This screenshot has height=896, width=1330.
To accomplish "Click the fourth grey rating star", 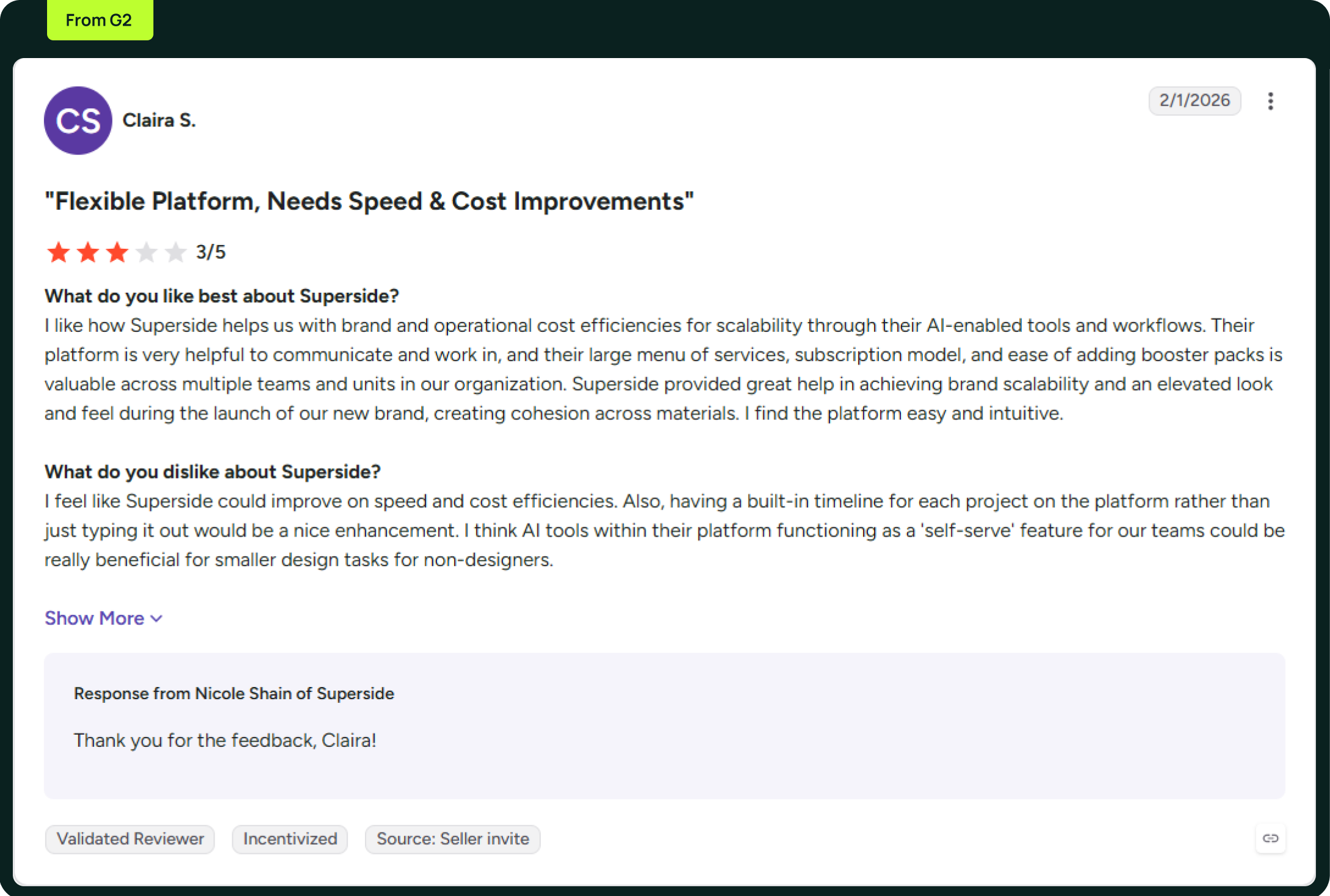I will coord(147,252).
